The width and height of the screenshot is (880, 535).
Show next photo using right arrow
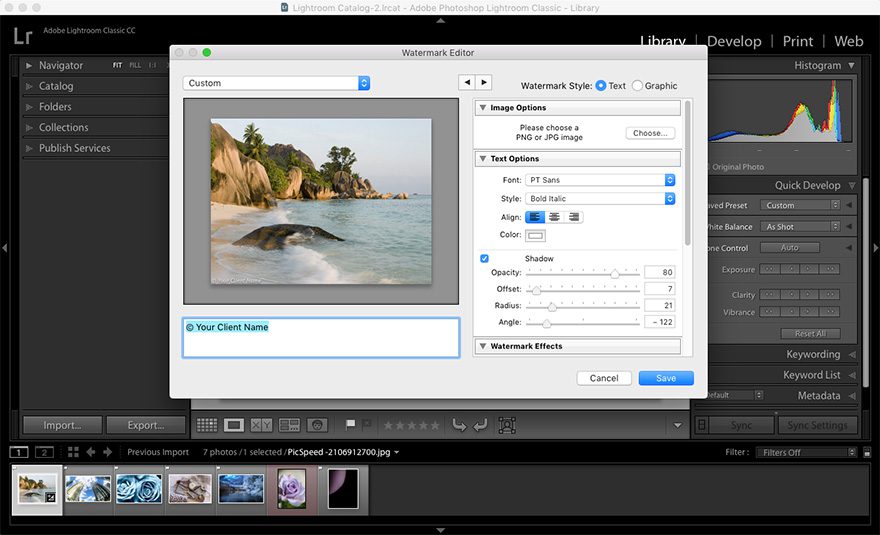coord(484,82)
